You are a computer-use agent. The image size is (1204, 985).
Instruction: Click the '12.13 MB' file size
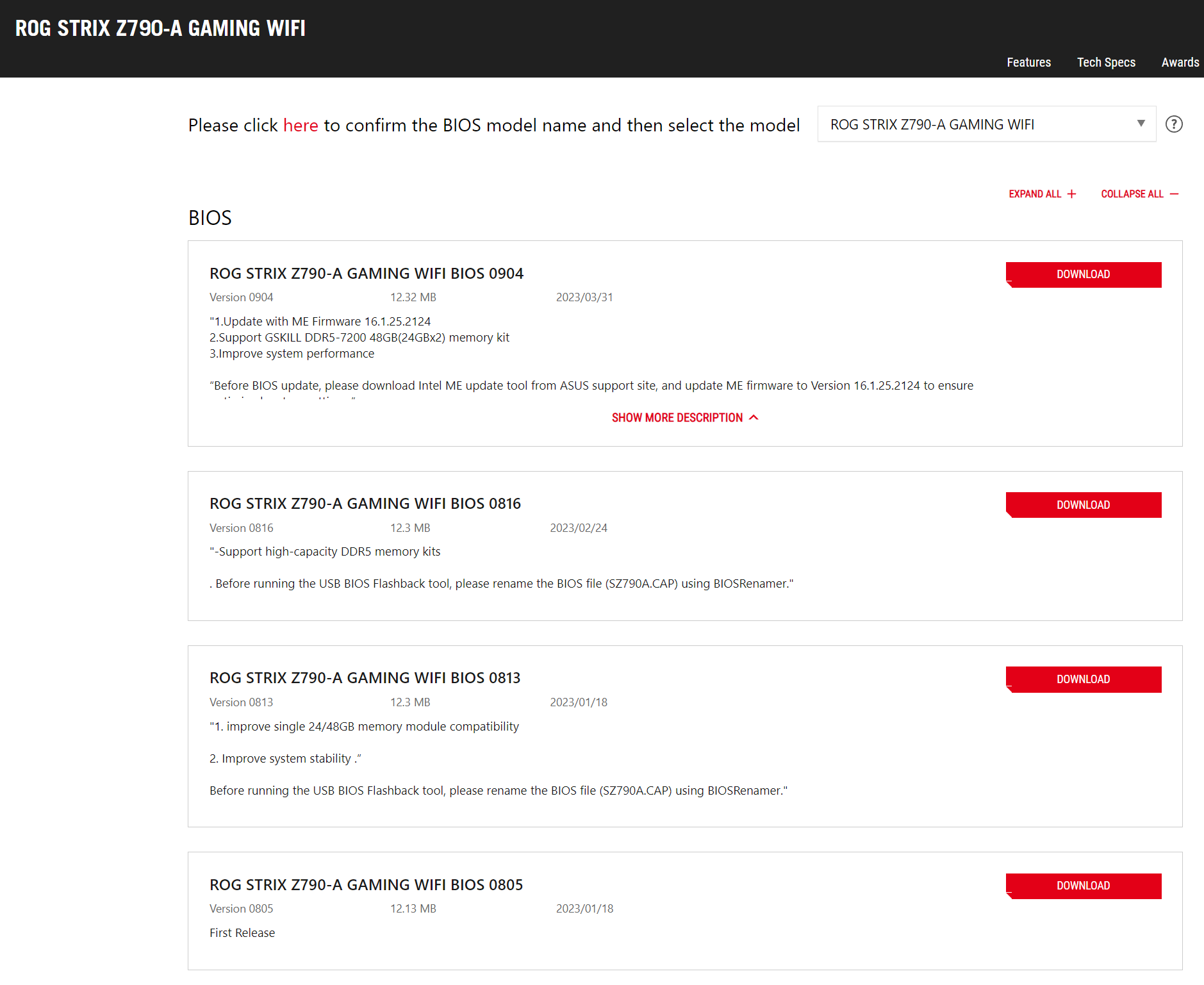413,909
